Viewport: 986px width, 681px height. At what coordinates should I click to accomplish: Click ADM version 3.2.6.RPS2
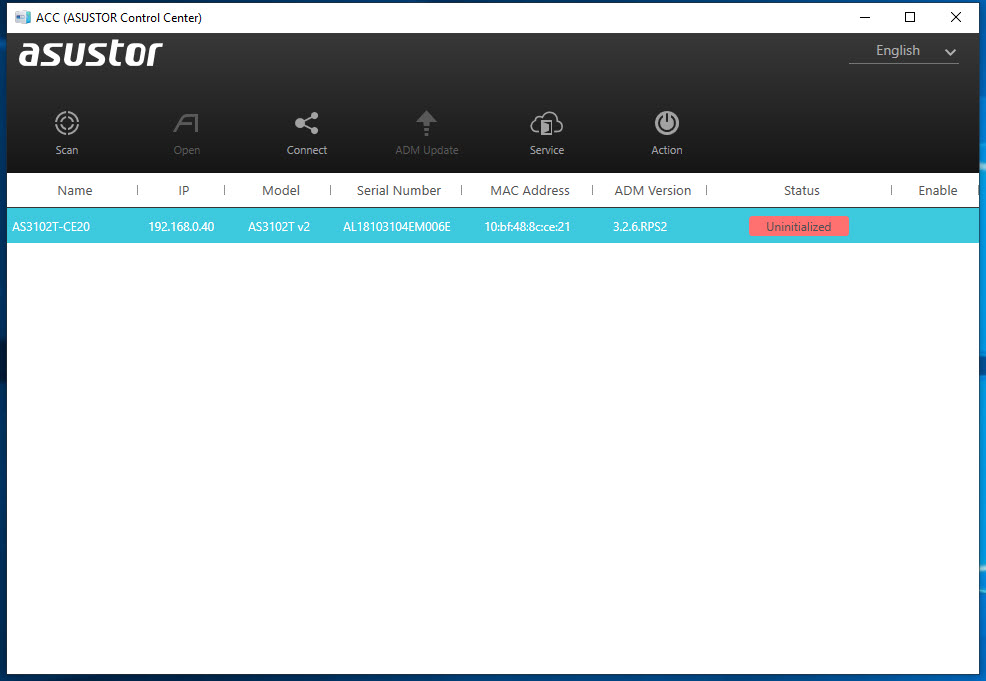click(x=640, y=226)
